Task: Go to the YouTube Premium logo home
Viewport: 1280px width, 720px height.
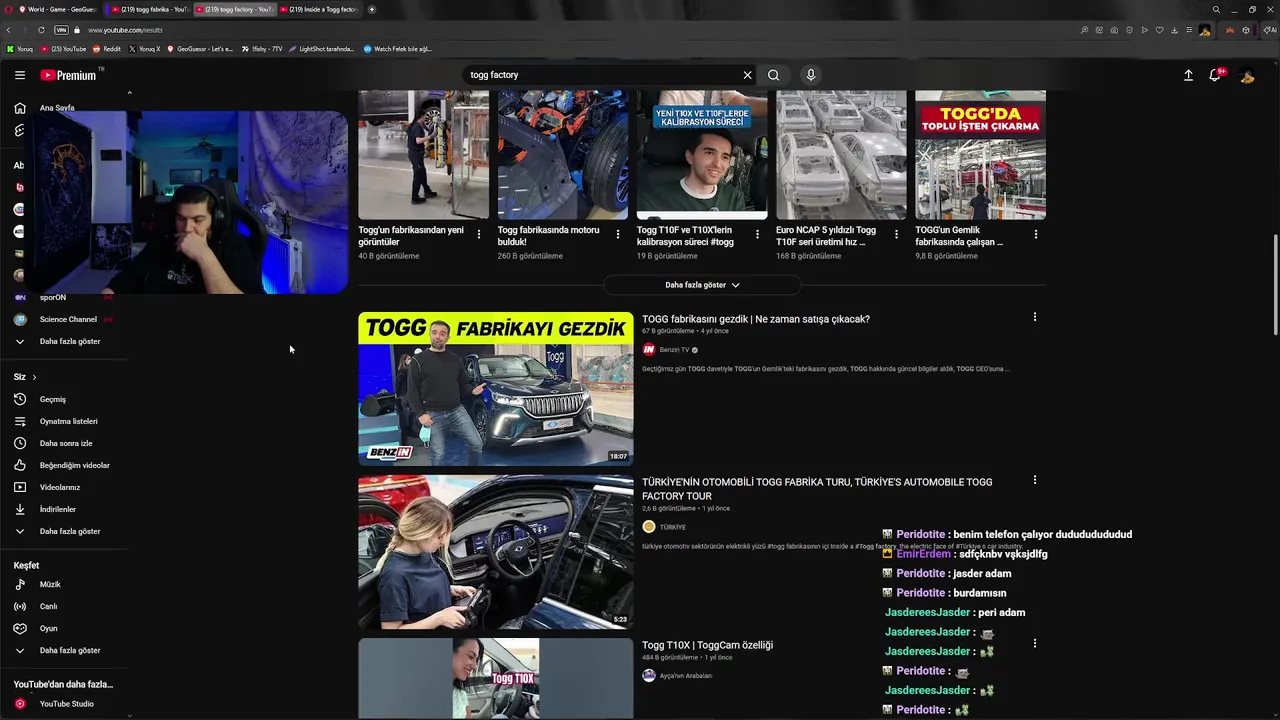Action: coord(68,75)
